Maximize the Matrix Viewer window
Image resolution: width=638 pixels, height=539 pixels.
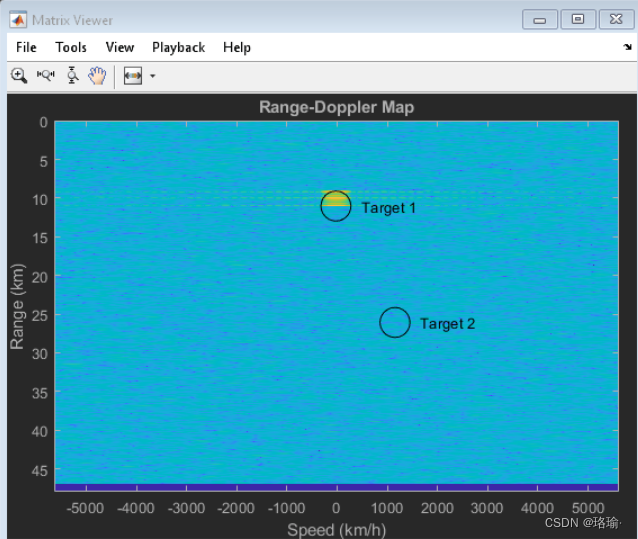(578, 19)
